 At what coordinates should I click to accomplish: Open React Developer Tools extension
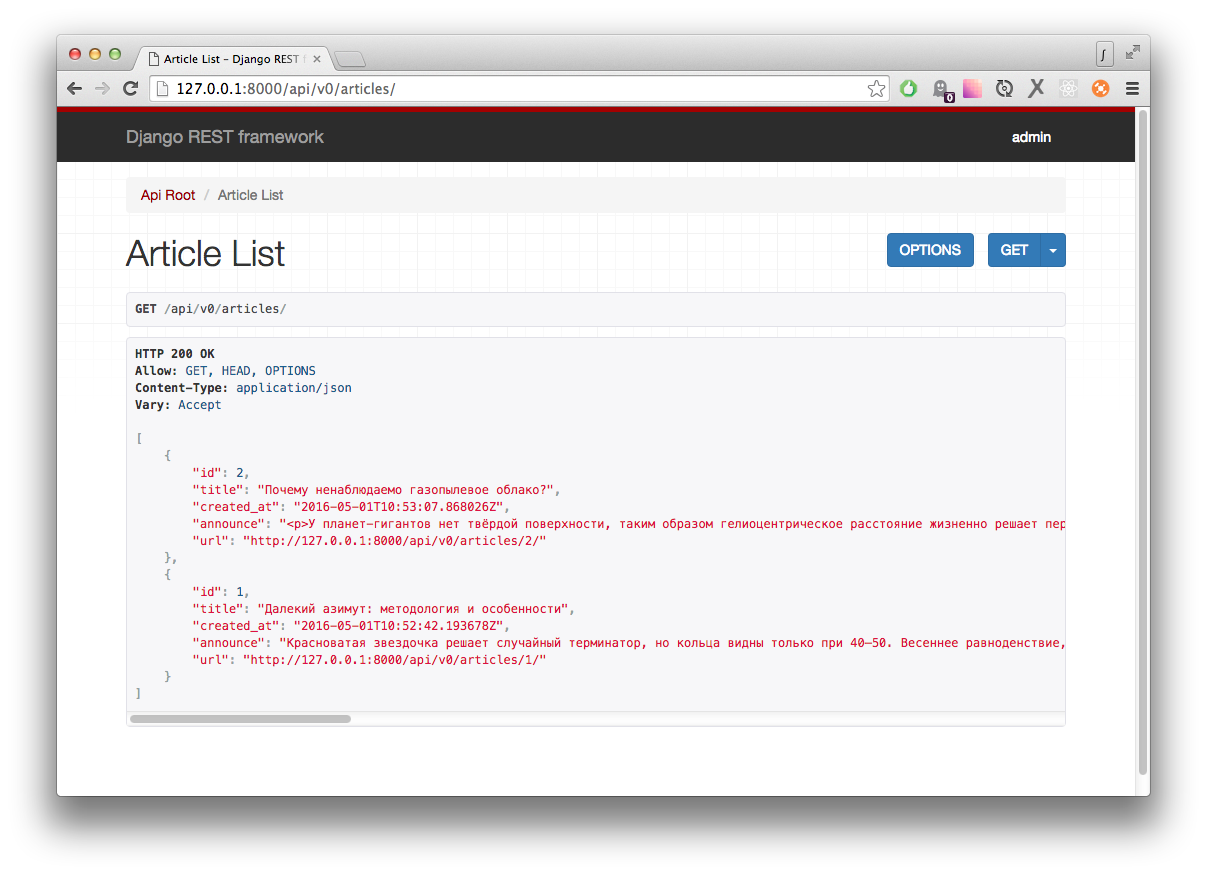(1068, 88)
